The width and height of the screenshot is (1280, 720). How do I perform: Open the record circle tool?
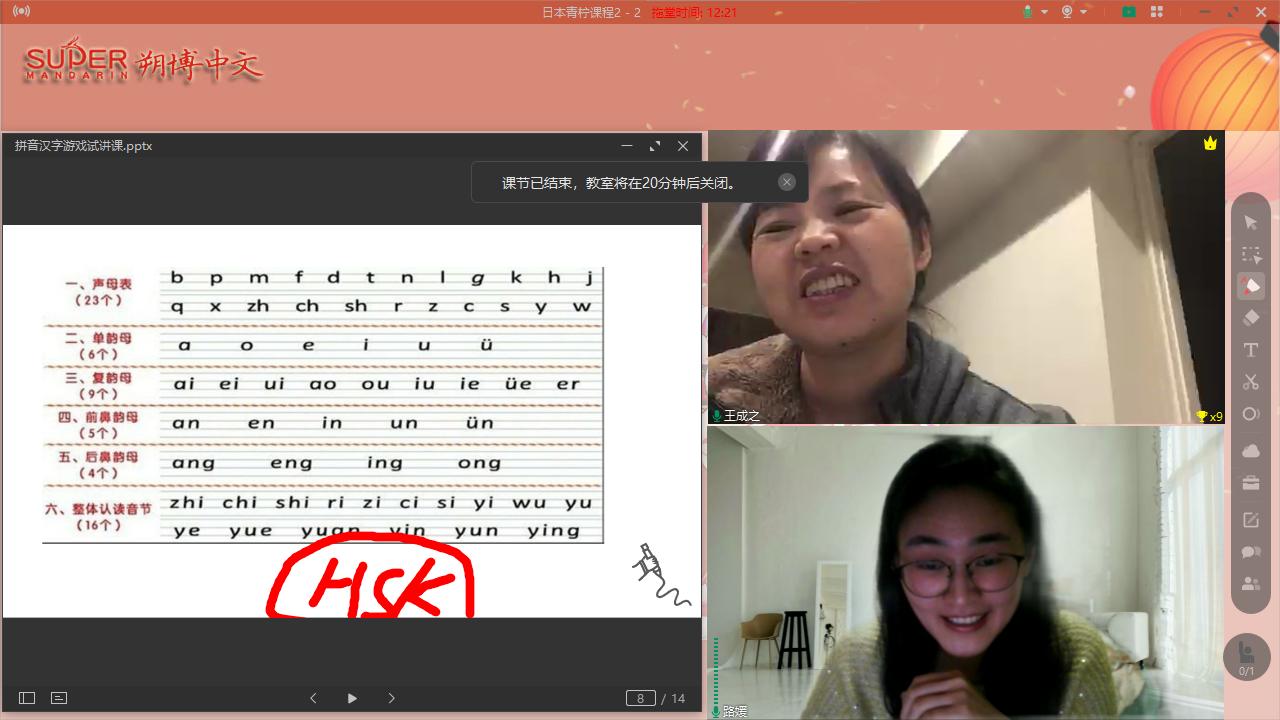(x=1250, y=414)
